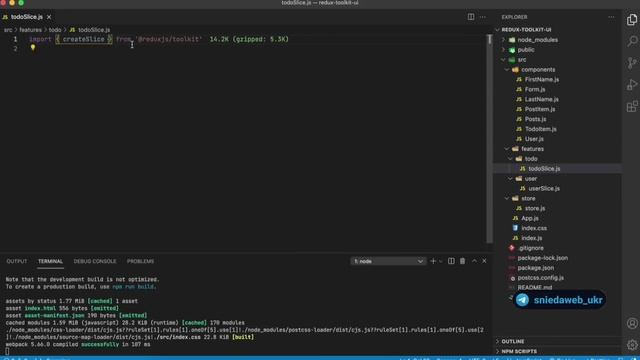Open the Search view in activity bar
The height and width of the screenshot is (360, 640).
(x=632, y=41)
